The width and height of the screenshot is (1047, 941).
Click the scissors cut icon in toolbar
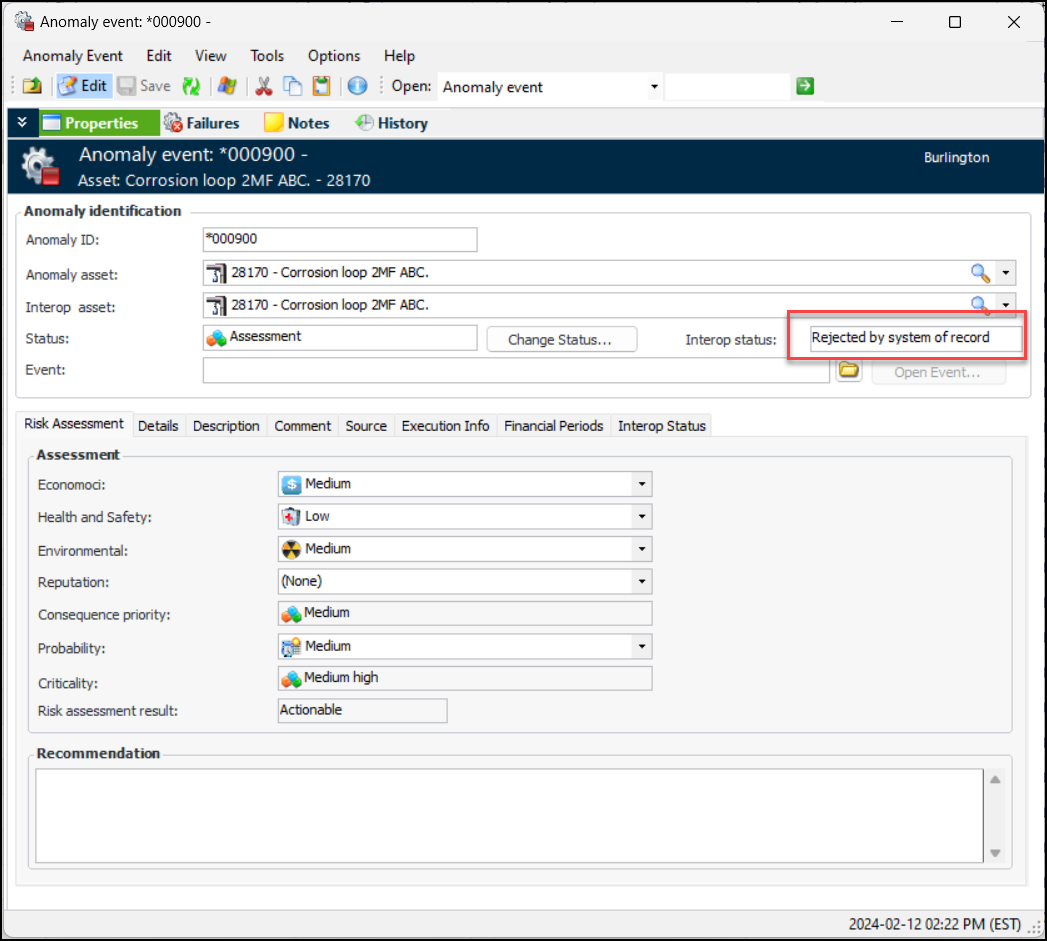tap(264, 87)
